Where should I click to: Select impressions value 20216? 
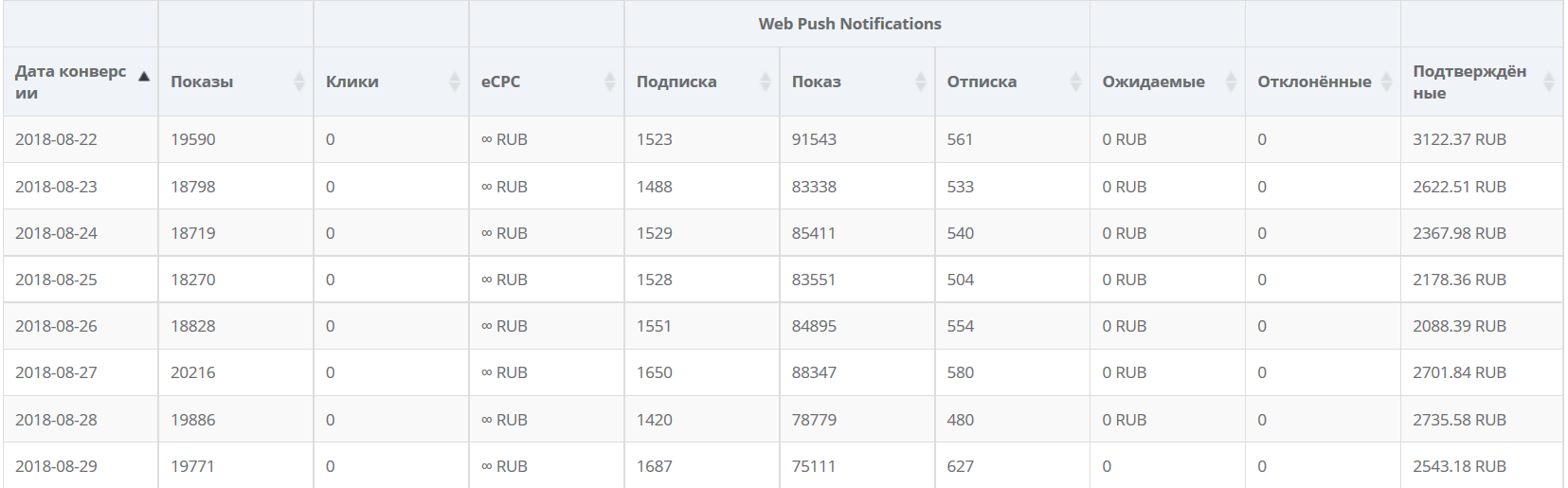coord(193,372)
